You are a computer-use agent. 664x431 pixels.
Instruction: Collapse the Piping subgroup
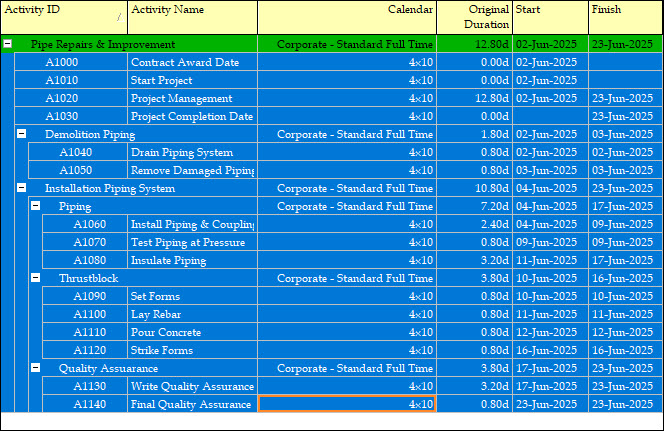coord(36,206)
